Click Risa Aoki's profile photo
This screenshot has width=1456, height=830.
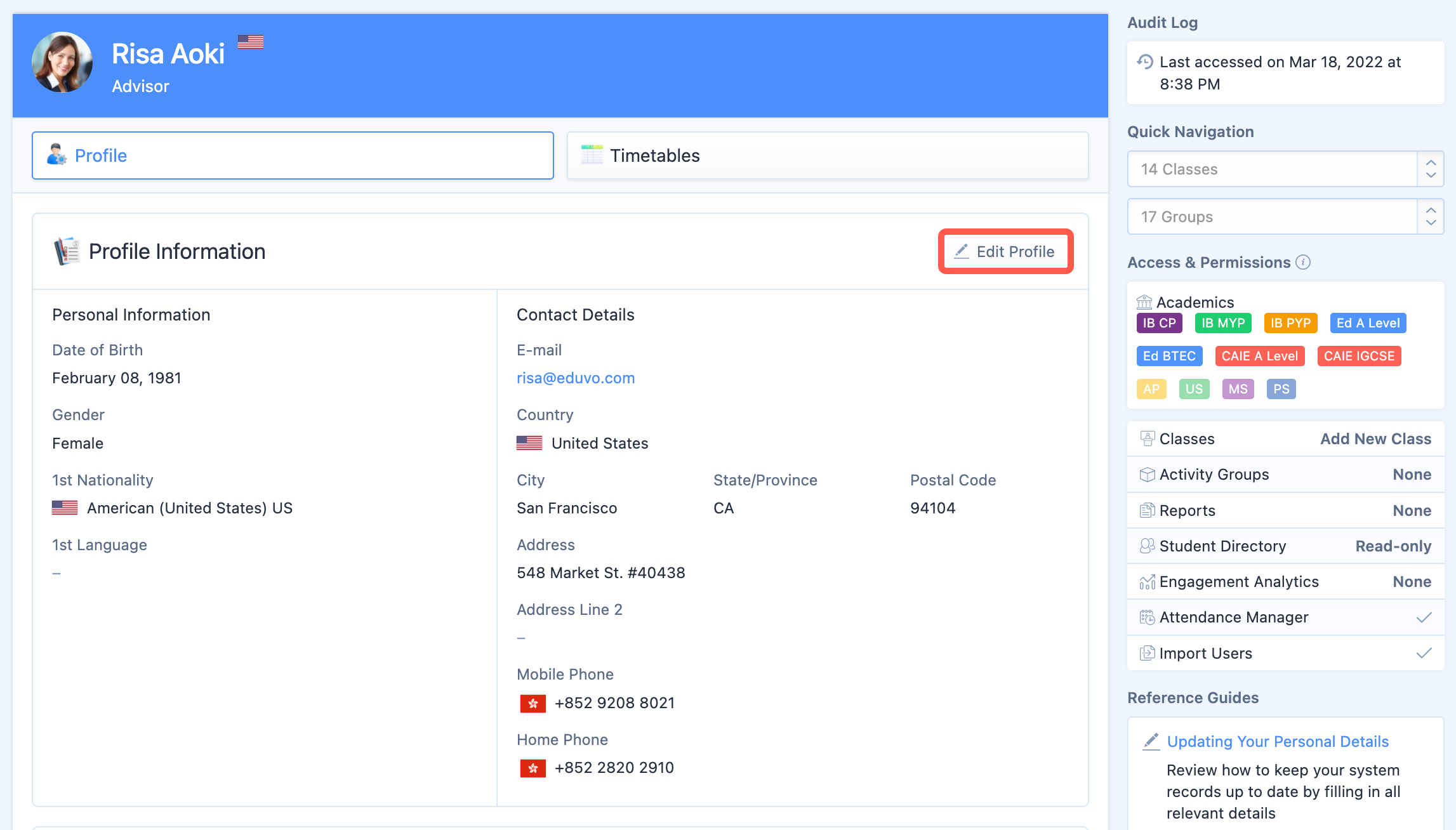pos(62,63)
